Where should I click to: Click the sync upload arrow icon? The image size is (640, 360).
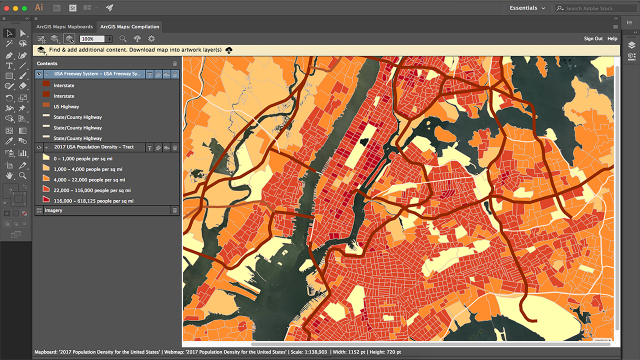(x=137, y=39)
